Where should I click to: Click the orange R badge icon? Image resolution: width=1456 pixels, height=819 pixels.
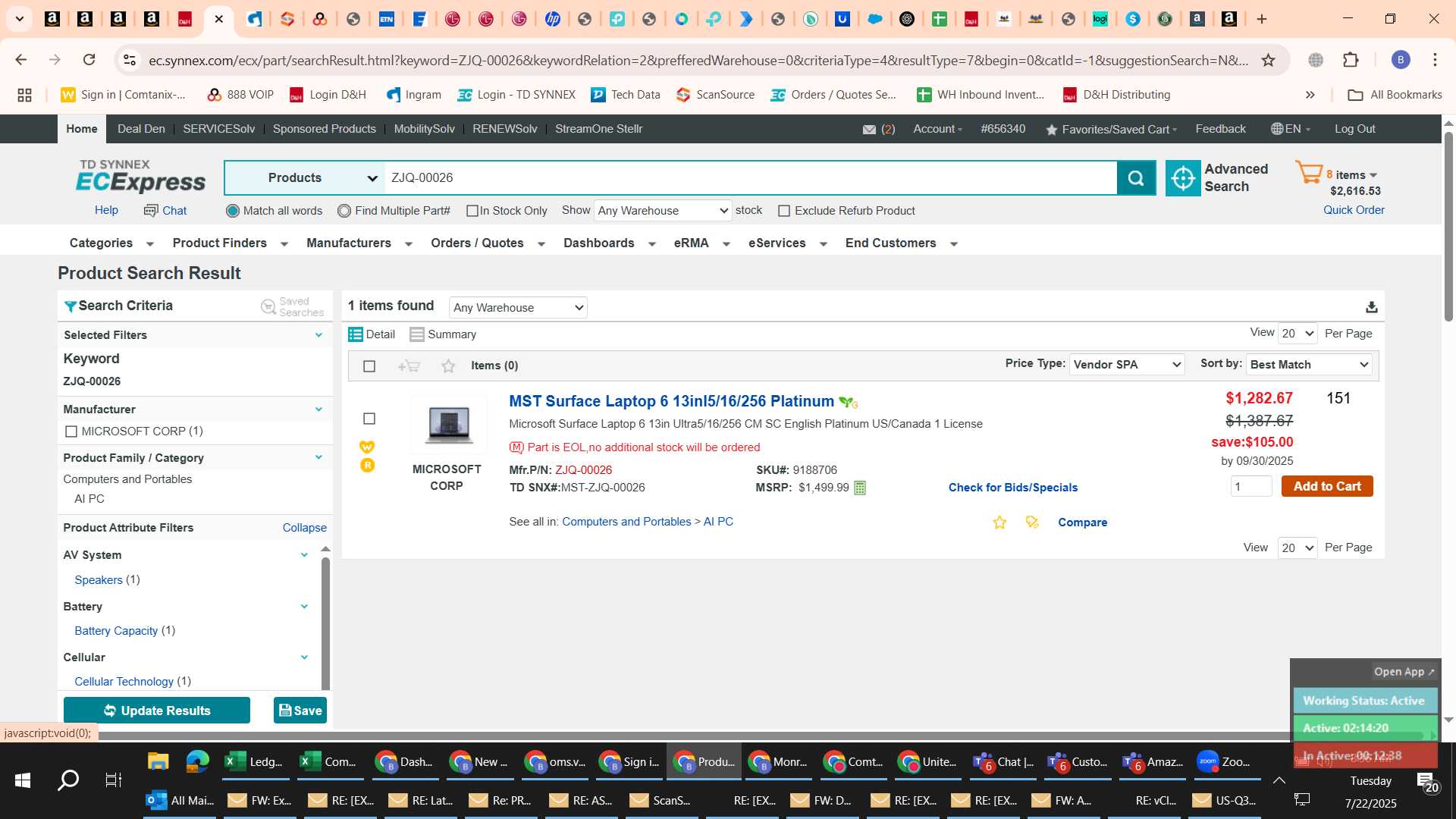point(367,466)
